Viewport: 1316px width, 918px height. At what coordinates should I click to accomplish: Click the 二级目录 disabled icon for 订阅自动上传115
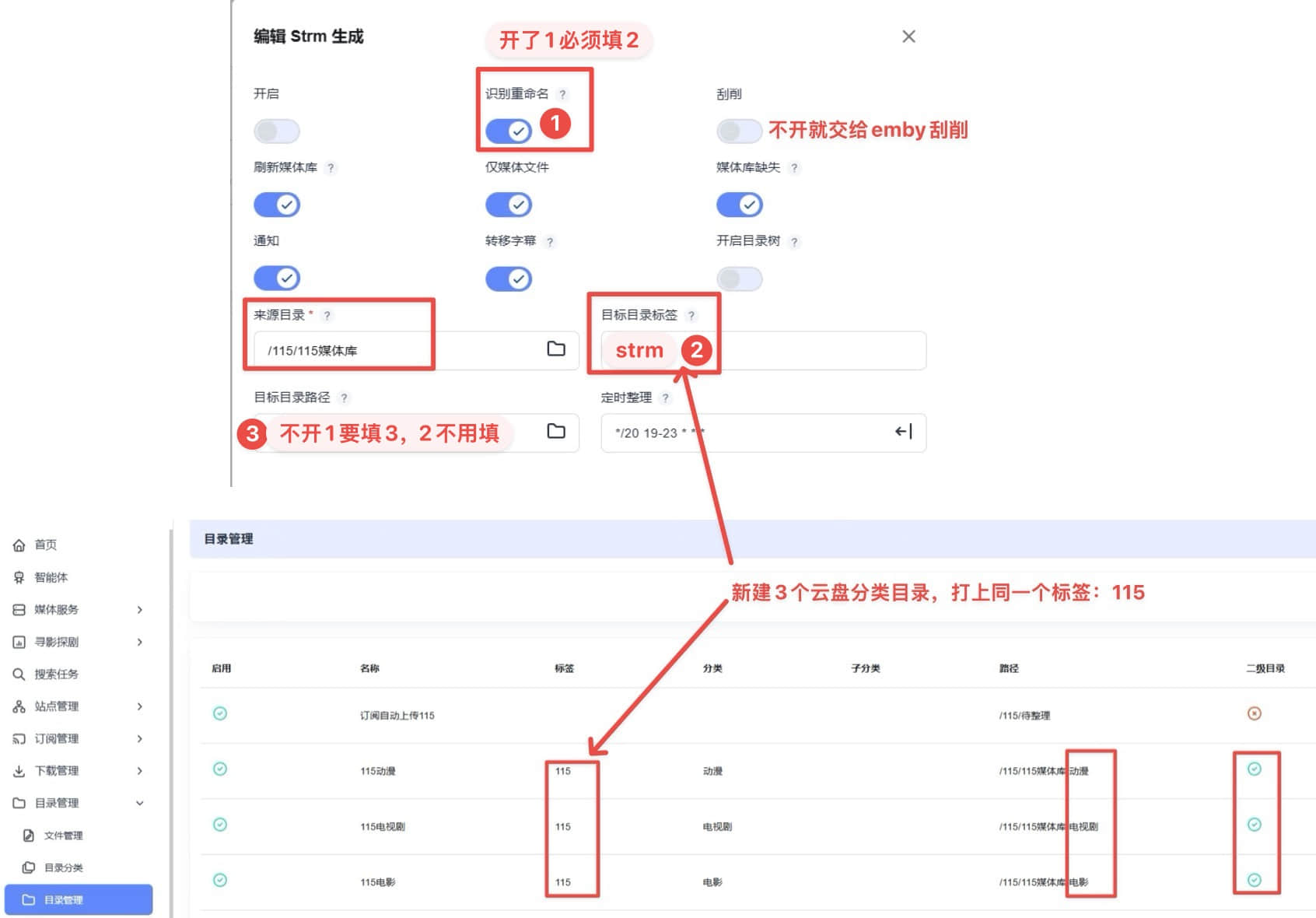(1254, 714)
